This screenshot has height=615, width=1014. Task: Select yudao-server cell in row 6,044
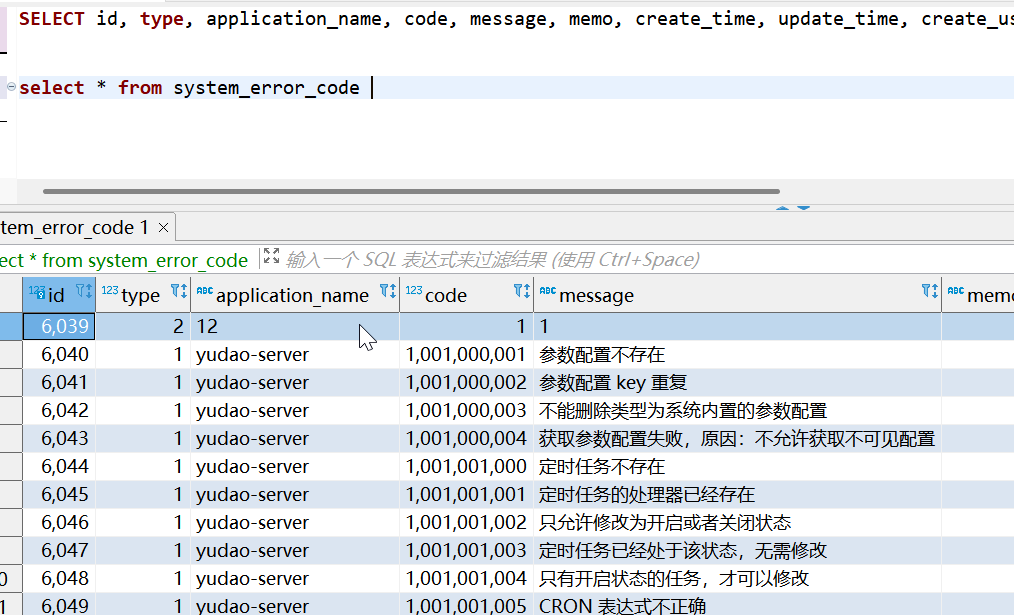coord(252,466)
